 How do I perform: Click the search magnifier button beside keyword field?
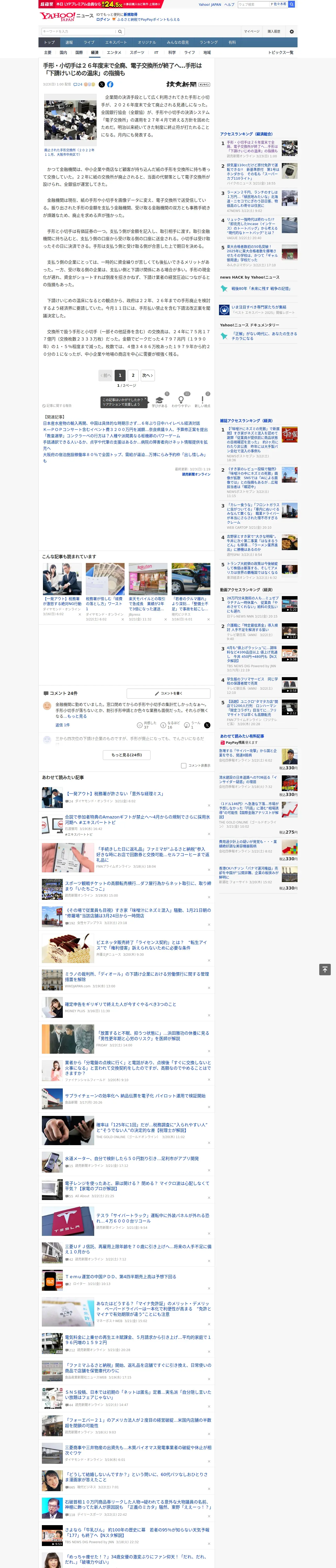coord(120,32)
